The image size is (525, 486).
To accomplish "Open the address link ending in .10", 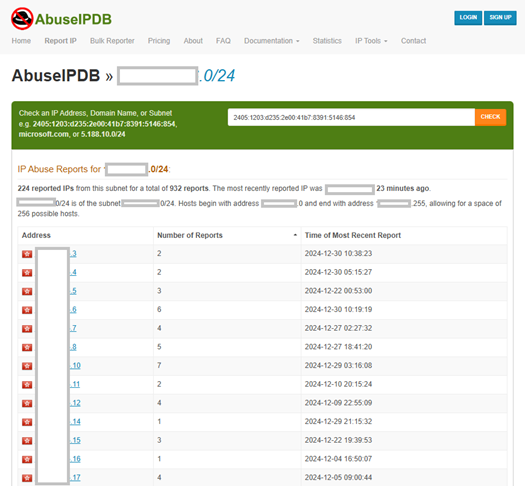I will [x=75, y=366].
